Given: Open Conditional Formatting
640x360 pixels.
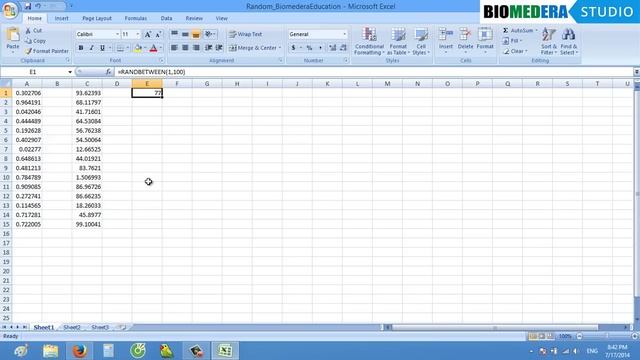Looking at the screenshot, I should [x=369, y=41].
